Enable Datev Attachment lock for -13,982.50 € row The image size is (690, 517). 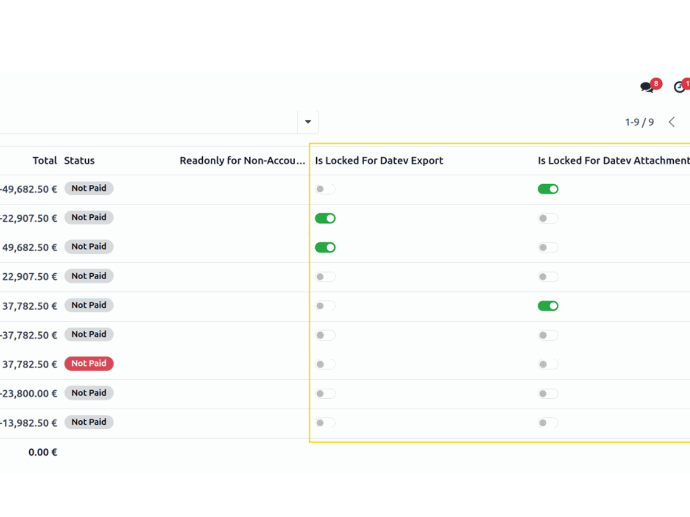pos(548,423)
